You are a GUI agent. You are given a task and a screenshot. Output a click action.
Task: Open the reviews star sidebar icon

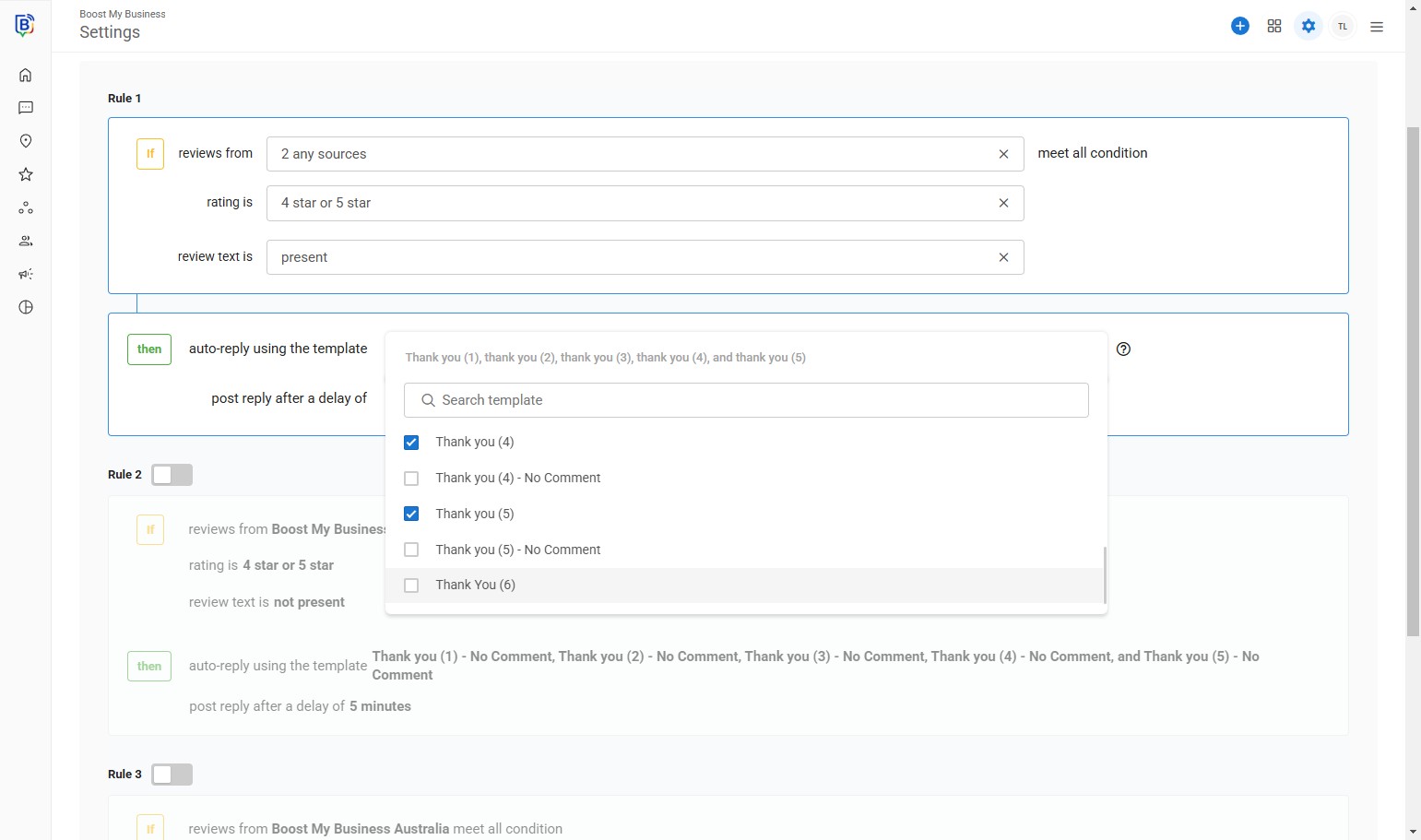(26, 174)
